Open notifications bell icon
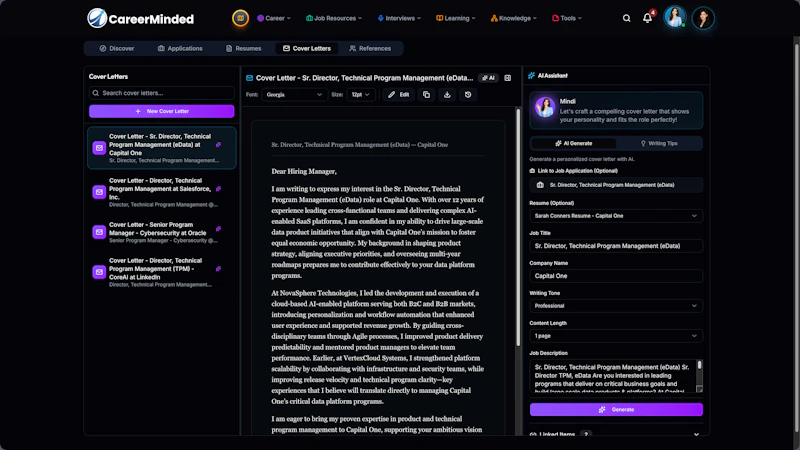 (x=647, y=18)
